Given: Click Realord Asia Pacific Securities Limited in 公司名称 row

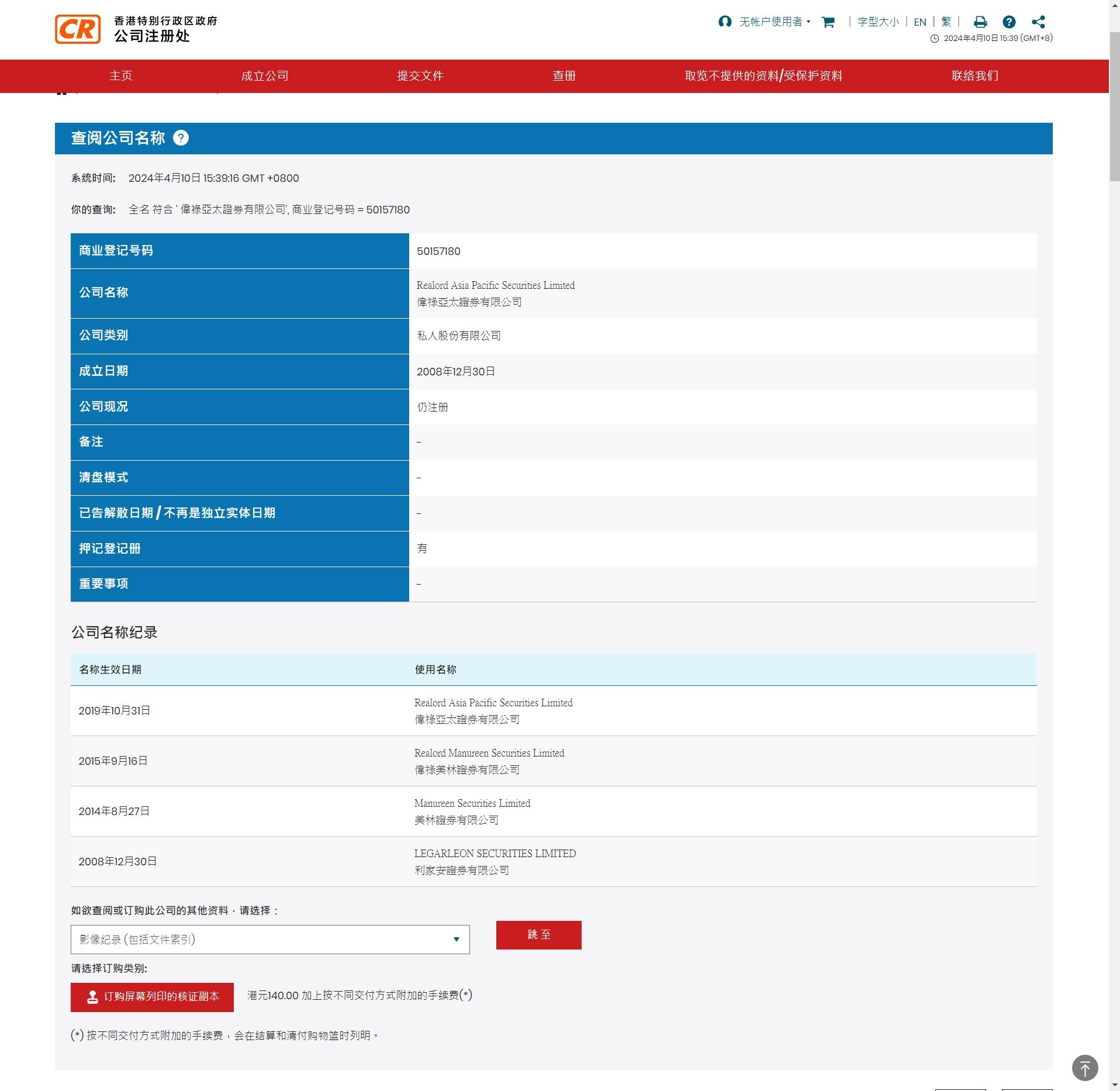Looking at the screenshot, I should pos(496,285).
